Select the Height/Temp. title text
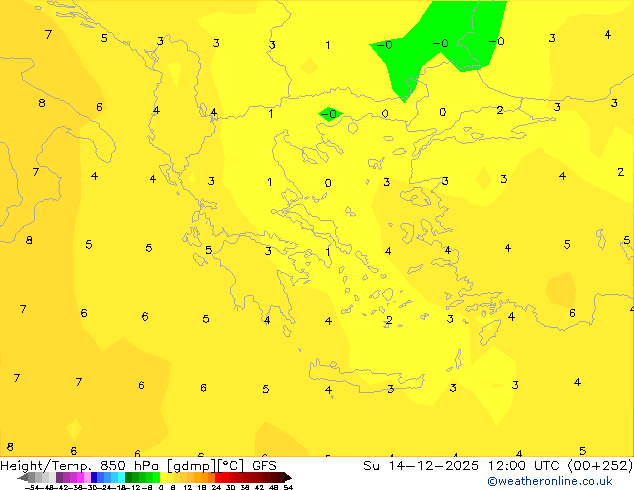This screenshot has width=634, height=490. (x=45, y=466)
